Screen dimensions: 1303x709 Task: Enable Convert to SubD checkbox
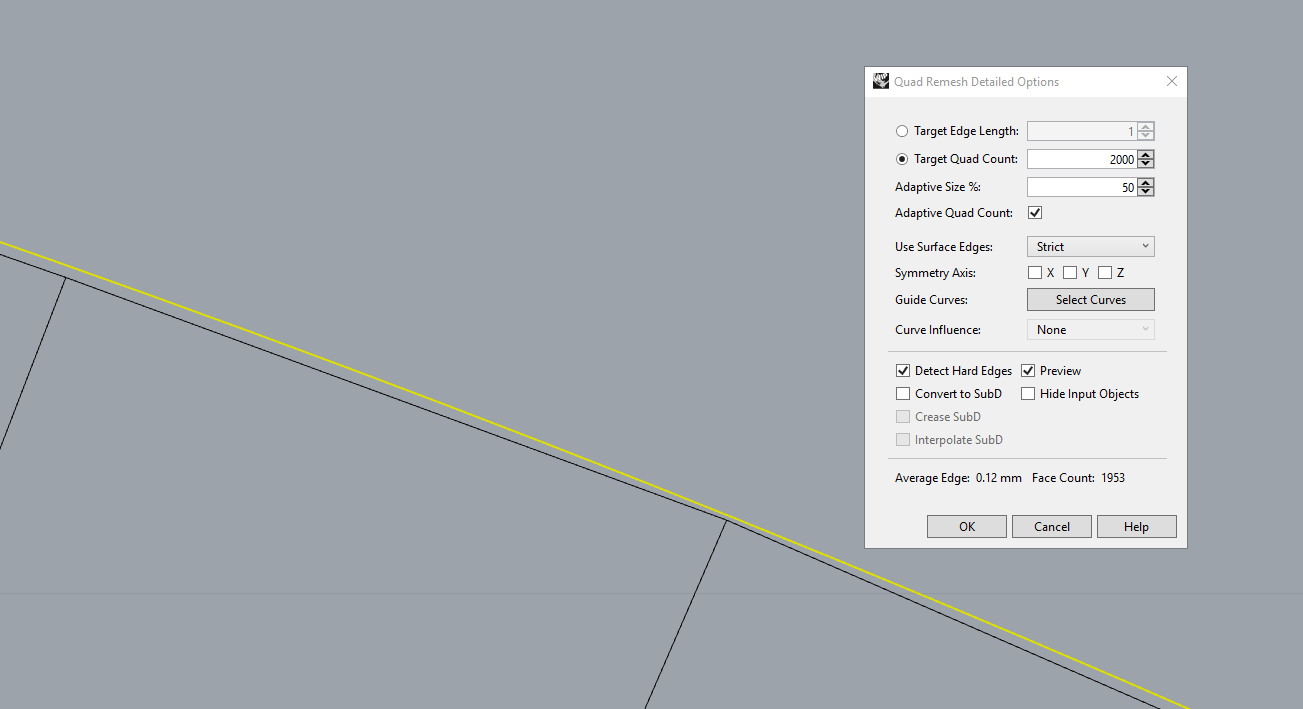coord(903,394)
